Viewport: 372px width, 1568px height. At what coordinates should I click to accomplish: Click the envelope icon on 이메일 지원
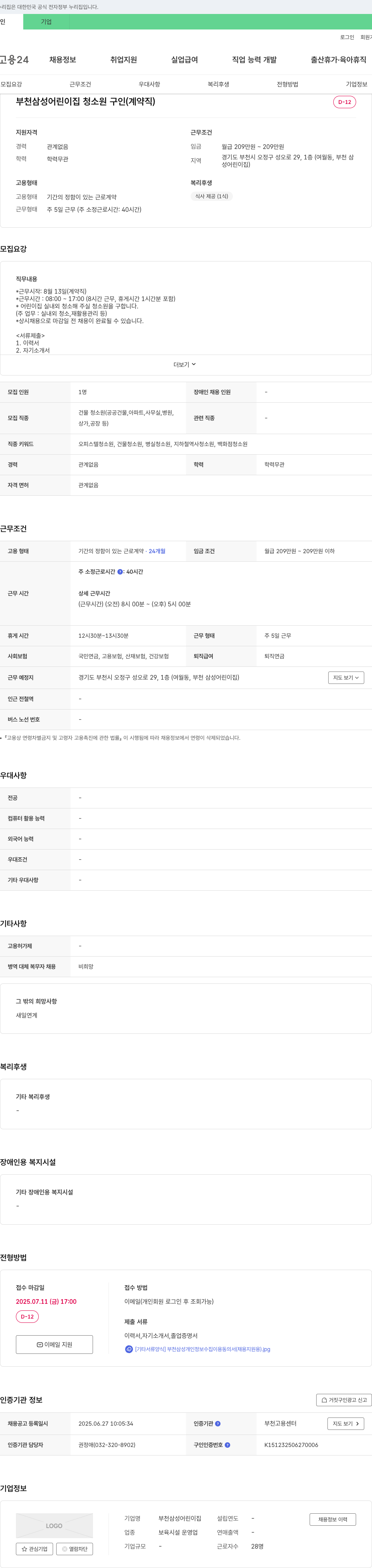point(40,1345)
